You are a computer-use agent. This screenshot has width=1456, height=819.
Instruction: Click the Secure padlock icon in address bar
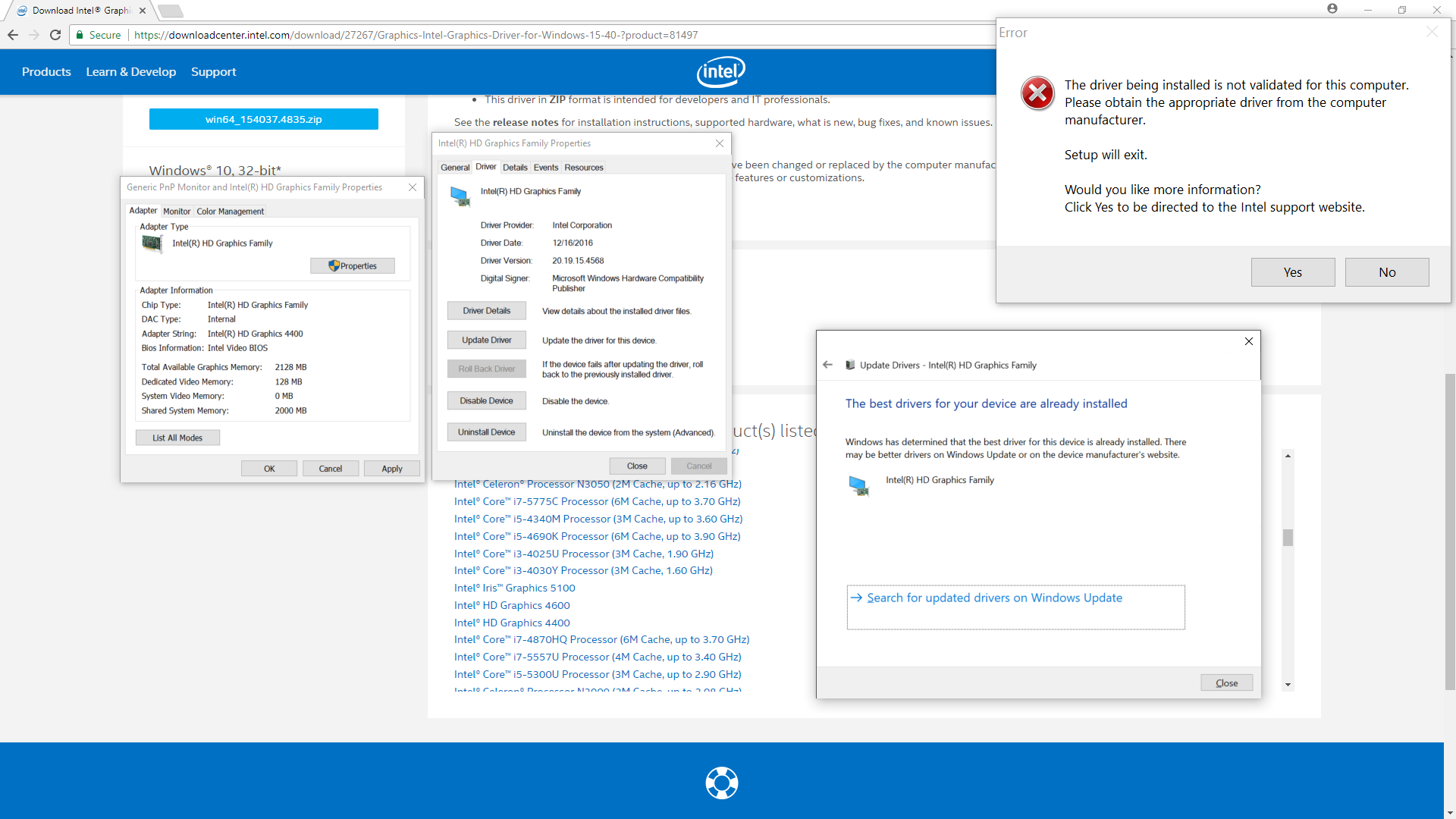click(80, 35)
